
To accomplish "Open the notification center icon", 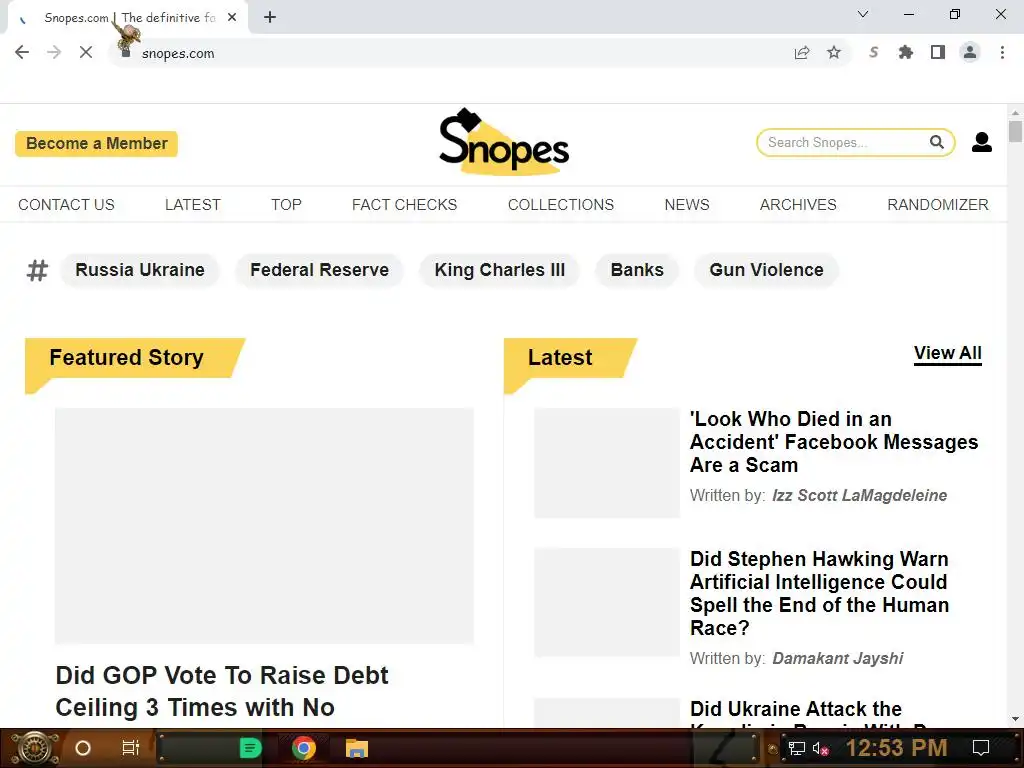I will (981, 748).
